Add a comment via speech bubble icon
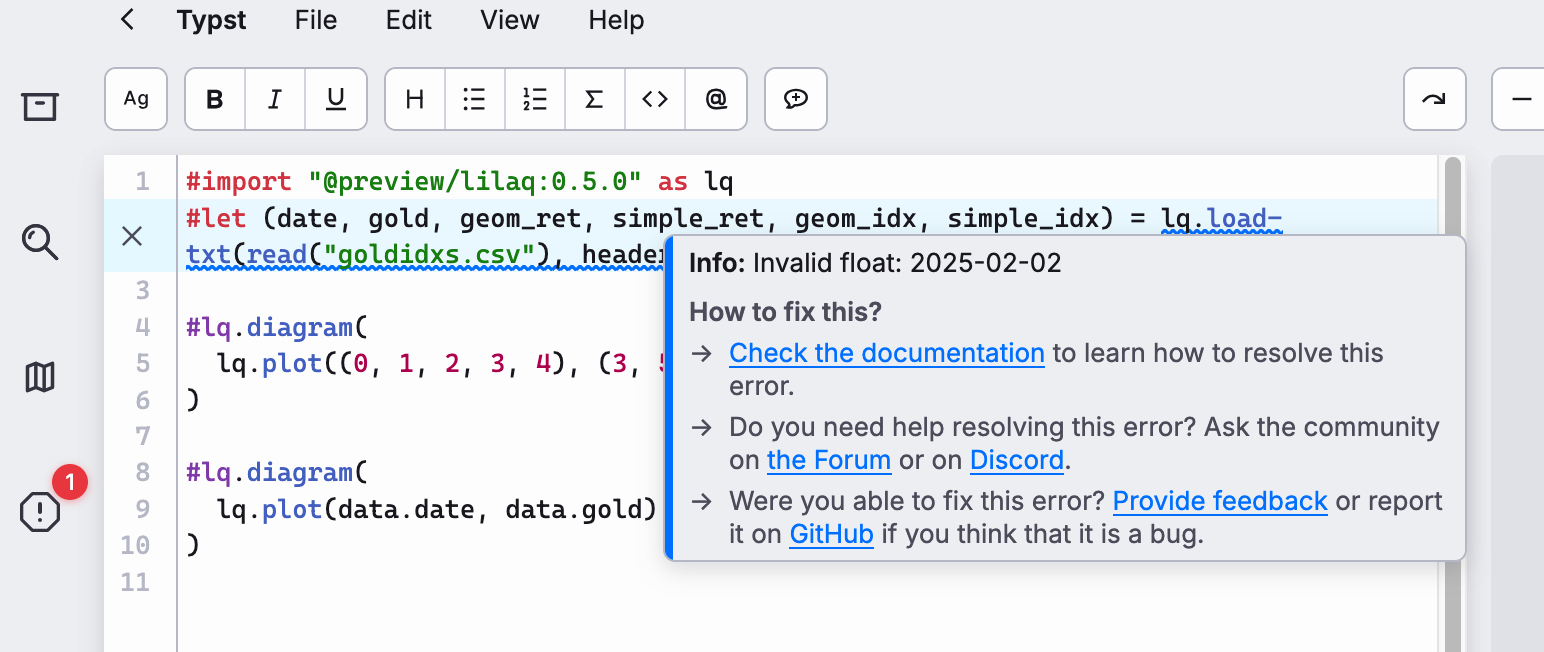 click(796, 99)
